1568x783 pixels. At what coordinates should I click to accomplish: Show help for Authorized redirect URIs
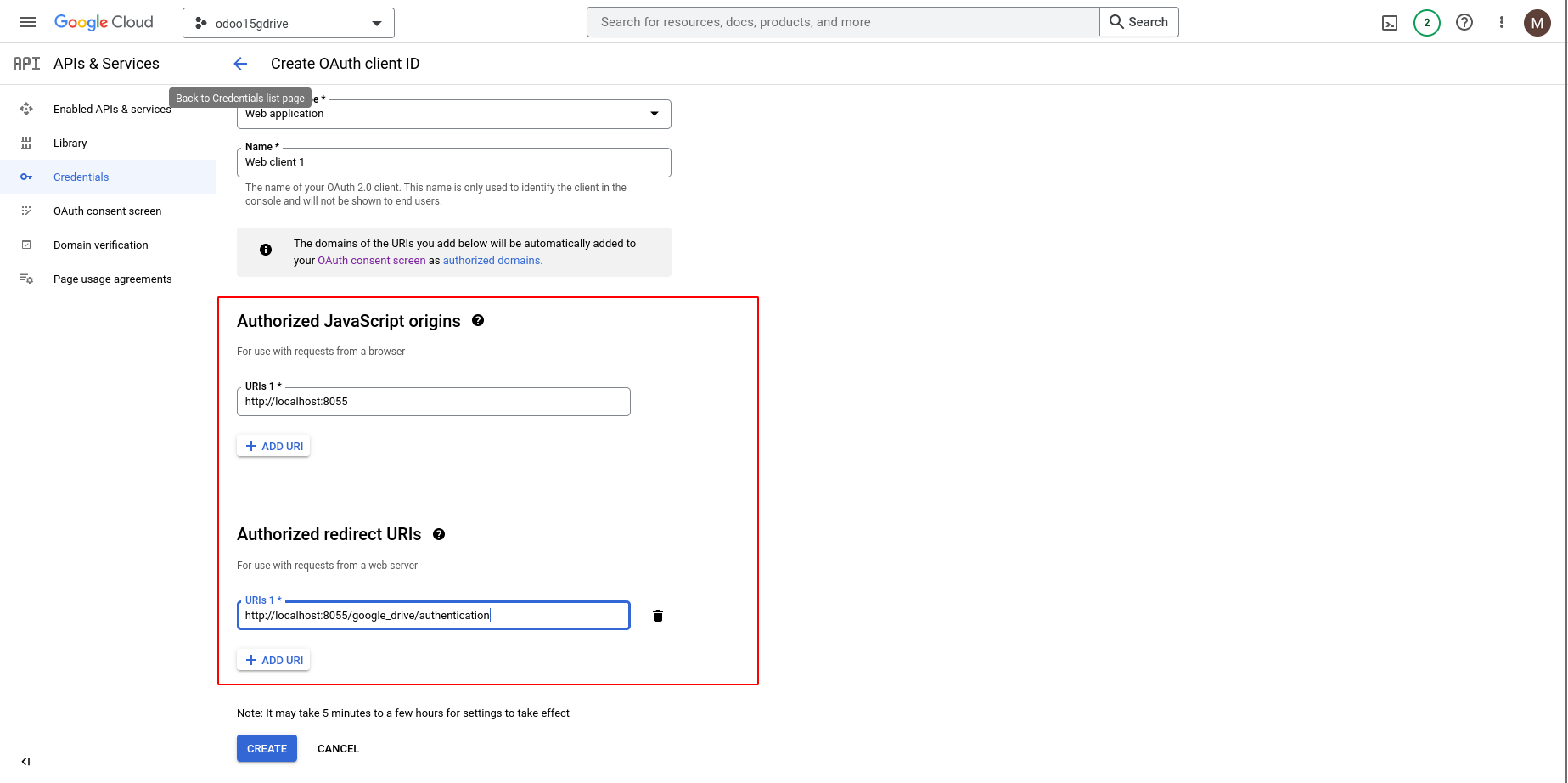[439, 534]
